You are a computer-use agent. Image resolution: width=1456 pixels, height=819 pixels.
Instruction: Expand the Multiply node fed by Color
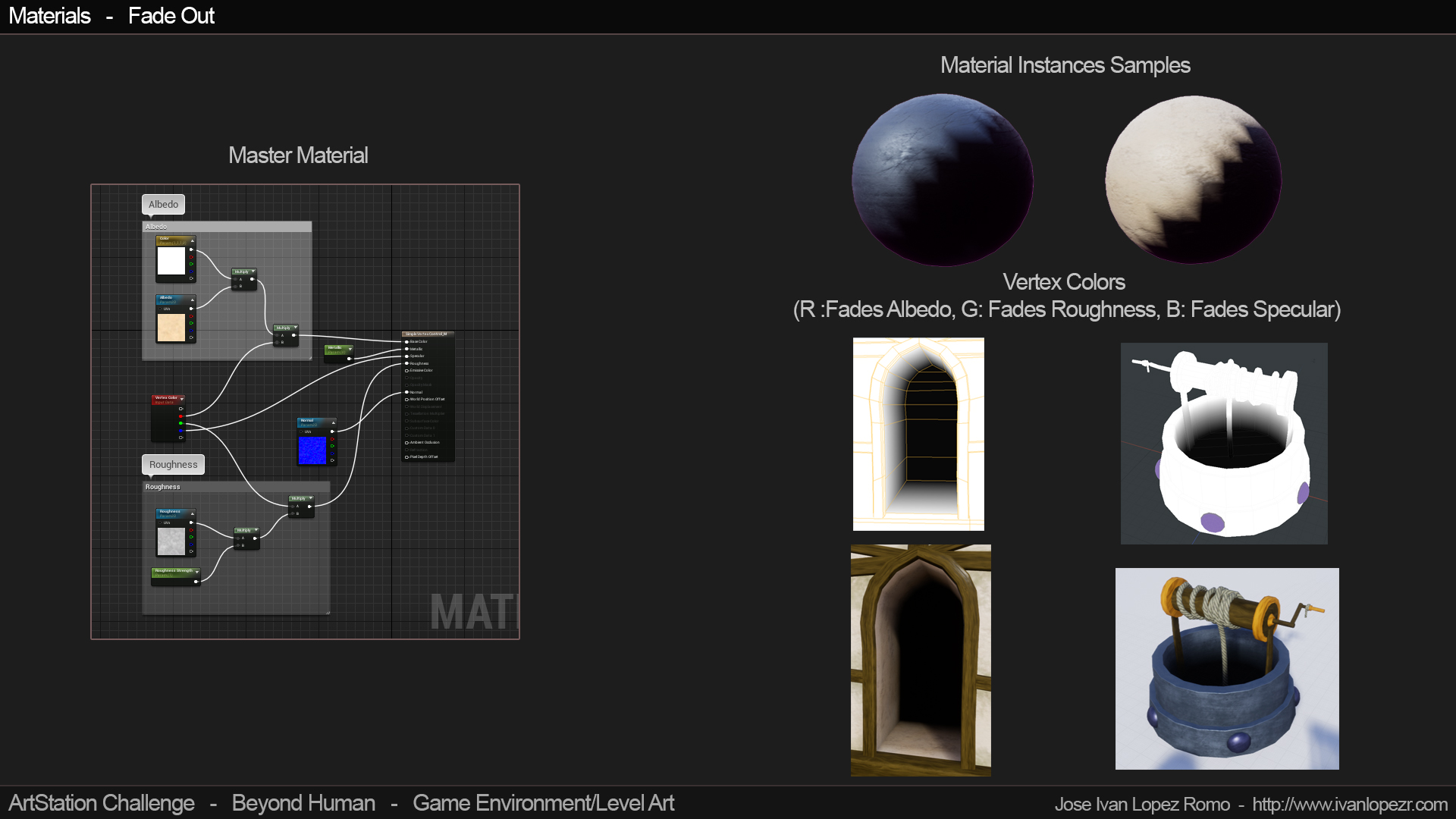pyautogui.click(x=253, y=271)
